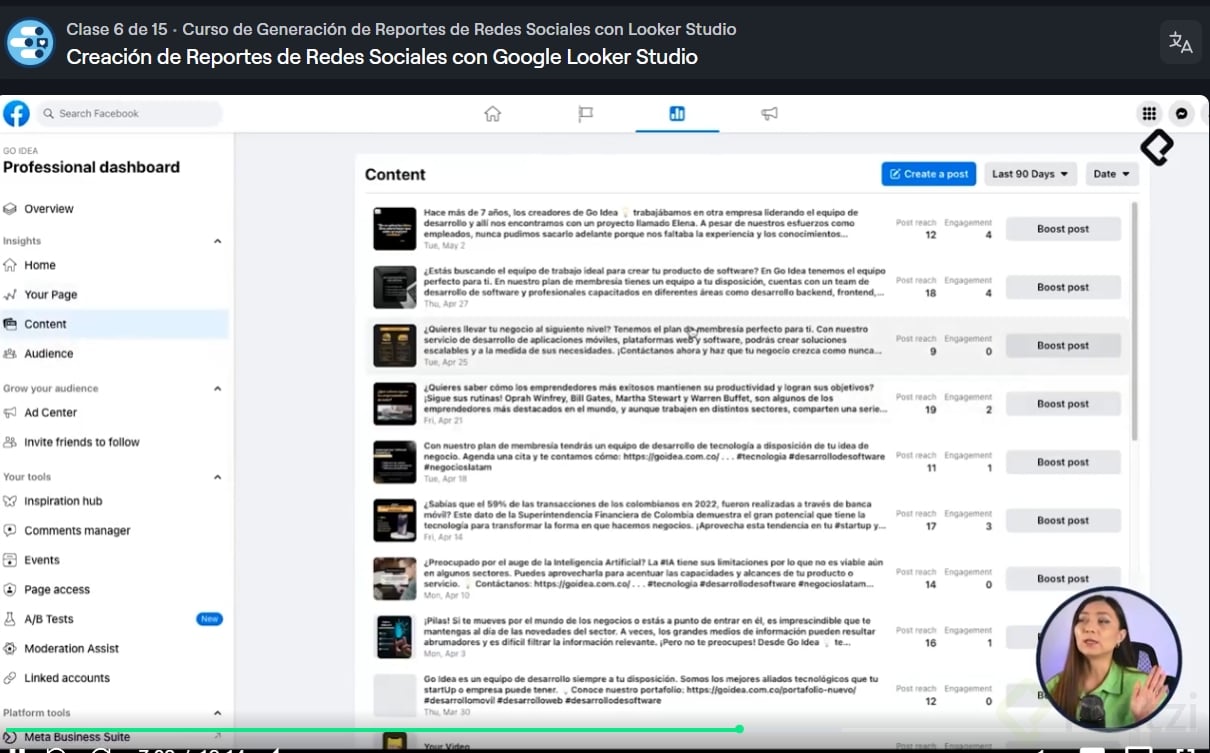
Task: Collapse Platform tools section chevron
Action: pos(218,713)
